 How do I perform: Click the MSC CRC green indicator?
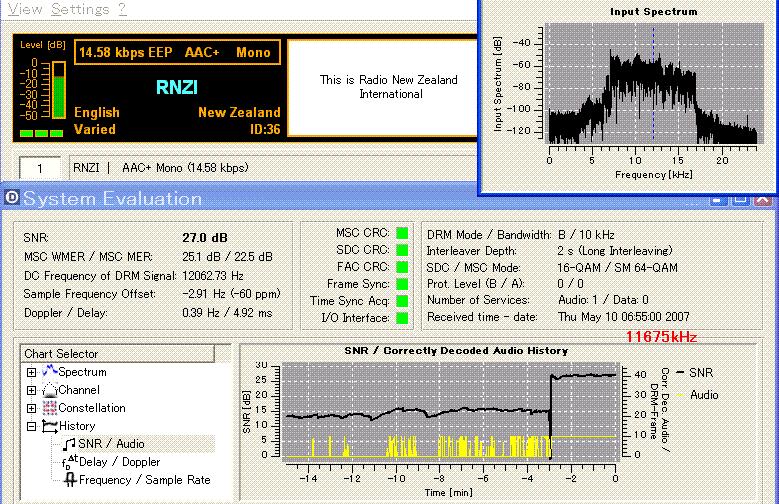(402, 233)
